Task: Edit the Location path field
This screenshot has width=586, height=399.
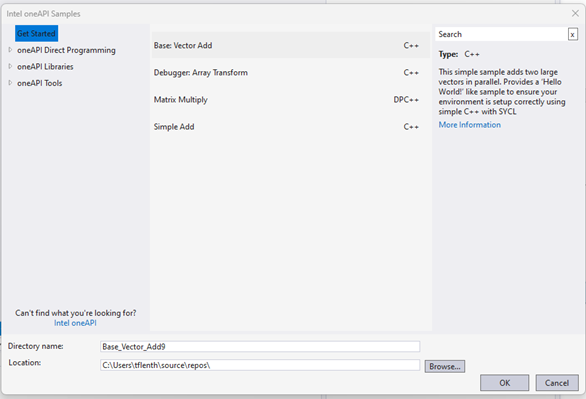Action: point(260,365)
